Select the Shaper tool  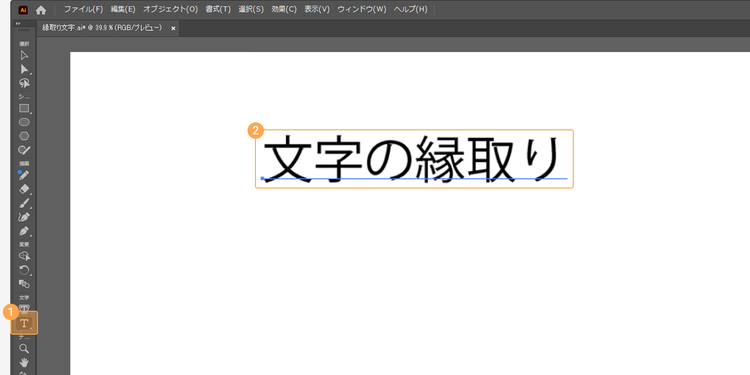(24, 150)
